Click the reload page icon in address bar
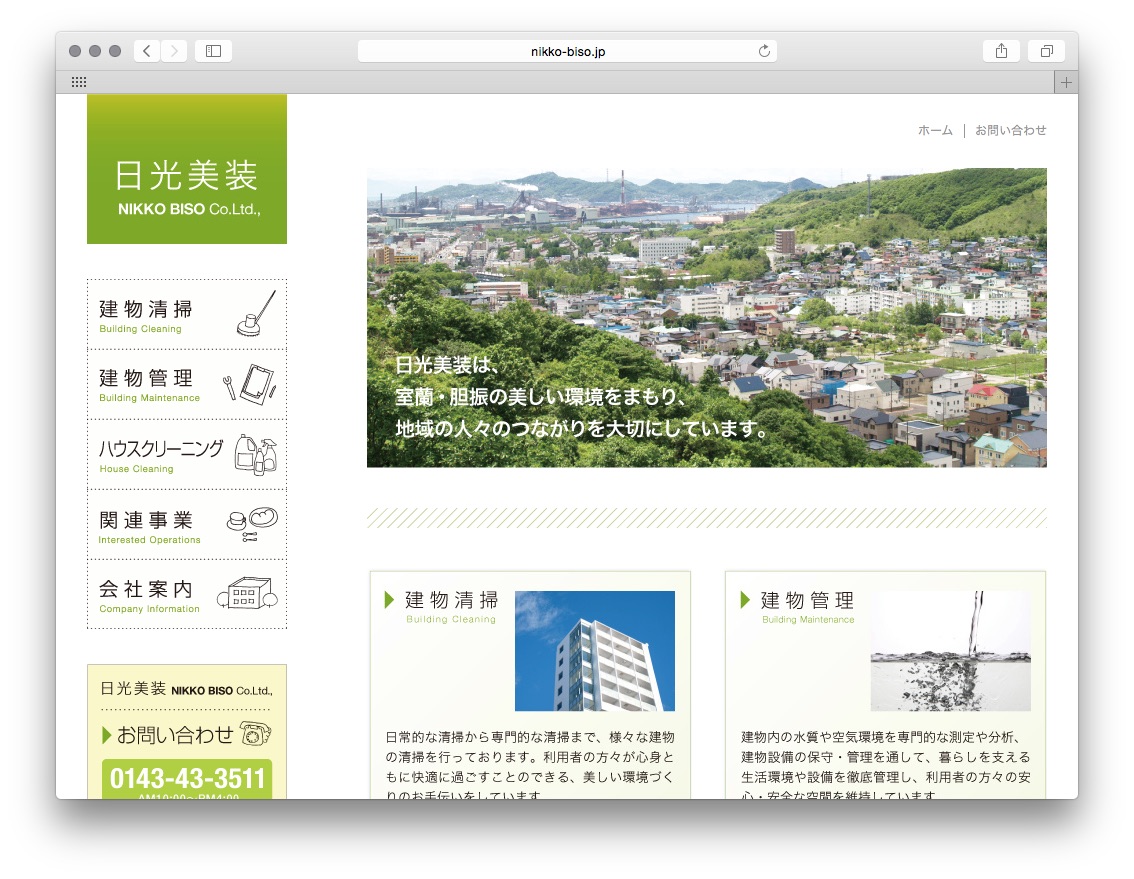 [x=765, y=51]
